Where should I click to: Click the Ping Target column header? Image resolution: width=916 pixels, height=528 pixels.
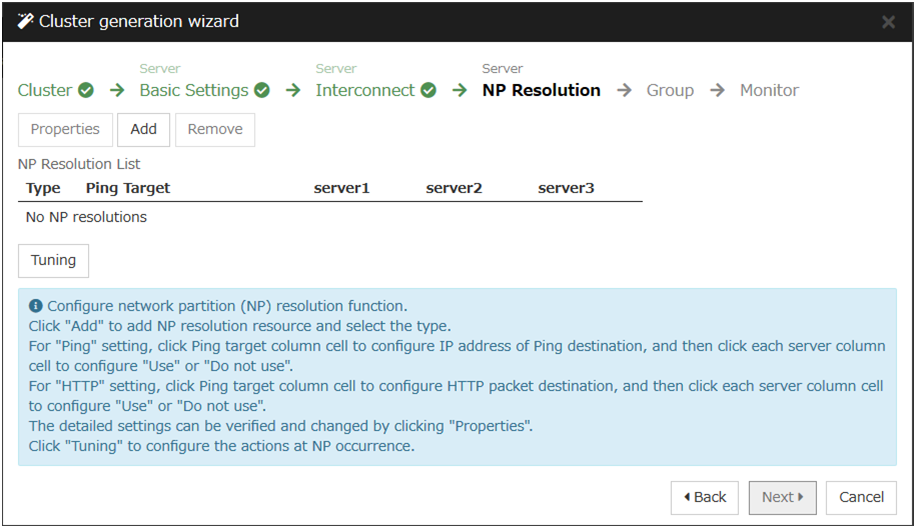pyautogui.click(x=128, y=188)
